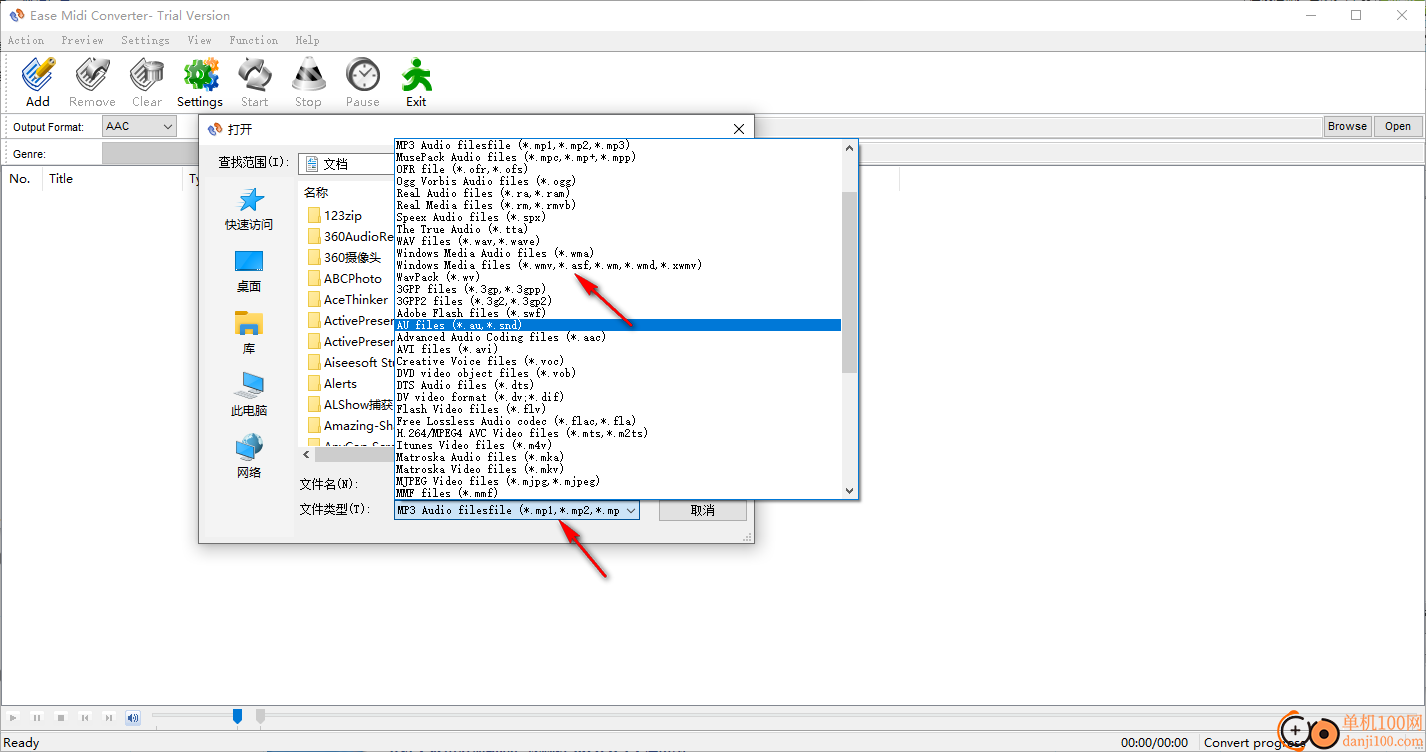Open the View menu
Viewport: 1426px width, 752px height.
tap(200, 40)
